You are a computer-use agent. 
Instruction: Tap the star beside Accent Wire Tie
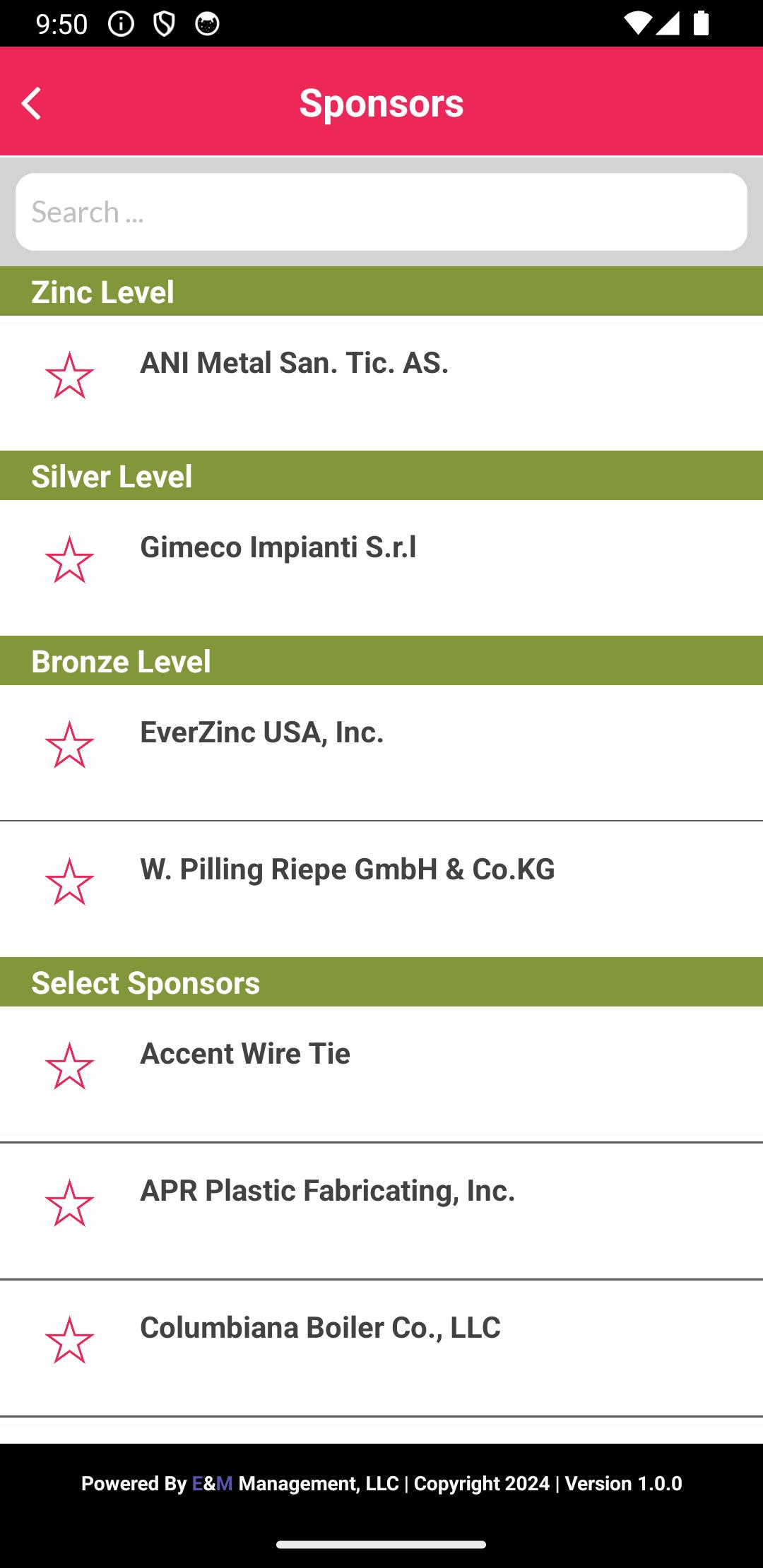[69, 1066]
